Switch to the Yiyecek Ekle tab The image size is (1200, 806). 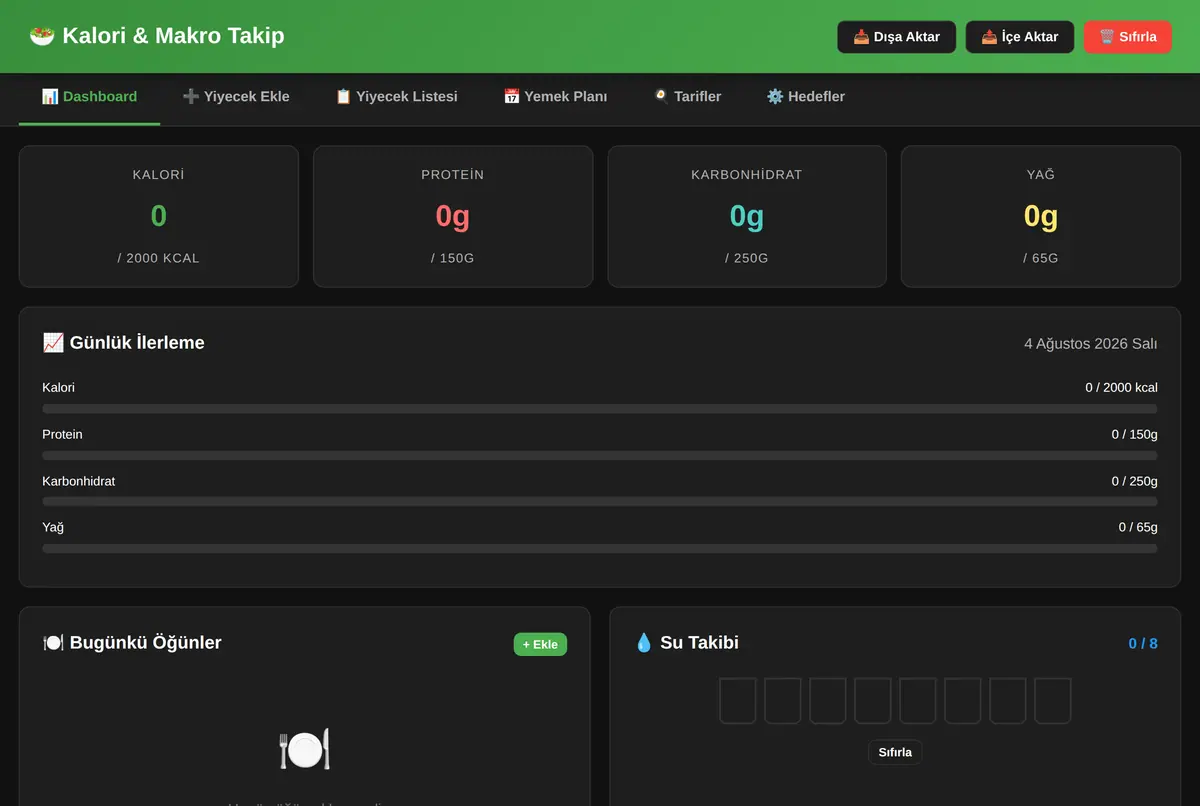(236, 97)
